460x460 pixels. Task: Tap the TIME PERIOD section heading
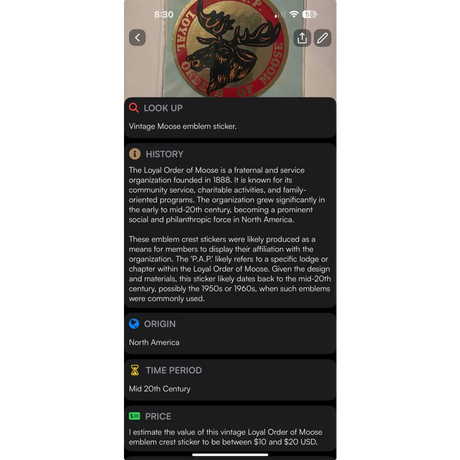pyautogui.click(x=174, y=370)
